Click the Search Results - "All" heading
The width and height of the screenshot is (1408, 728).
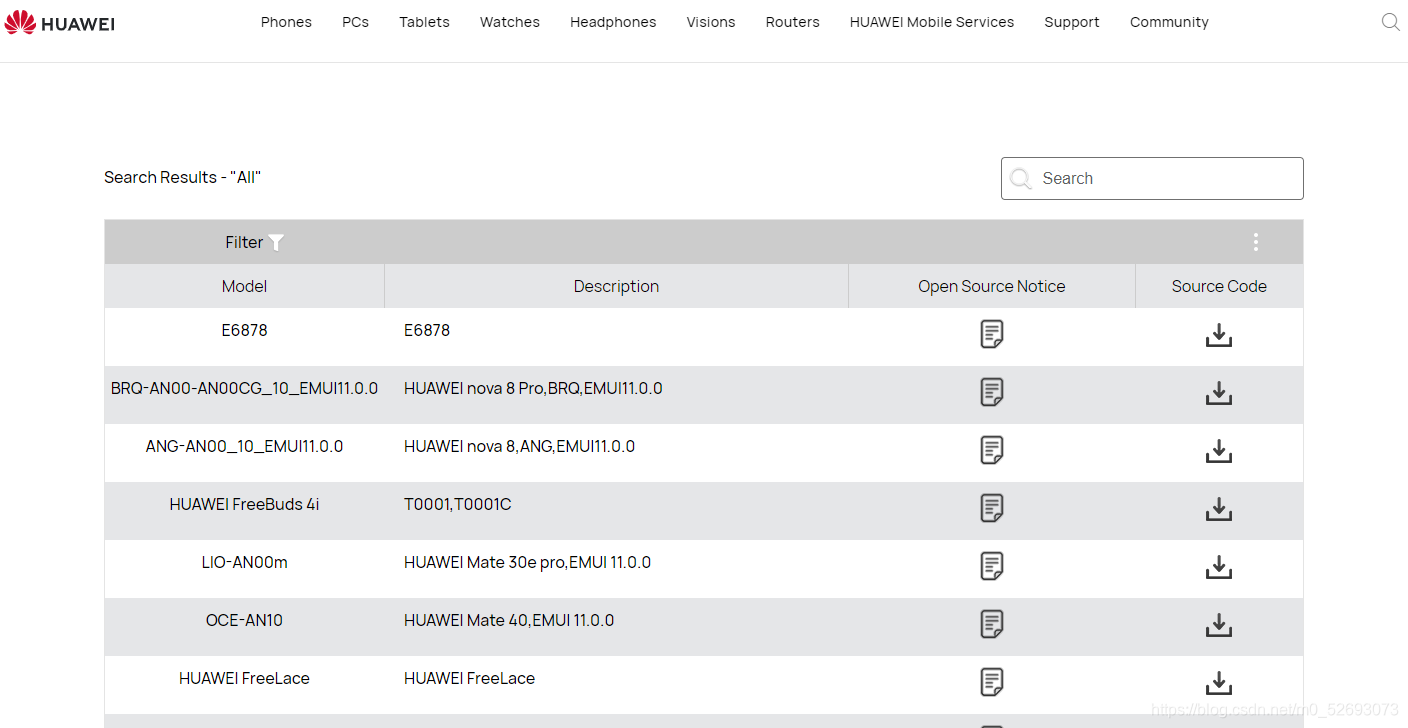coord(182,177)
